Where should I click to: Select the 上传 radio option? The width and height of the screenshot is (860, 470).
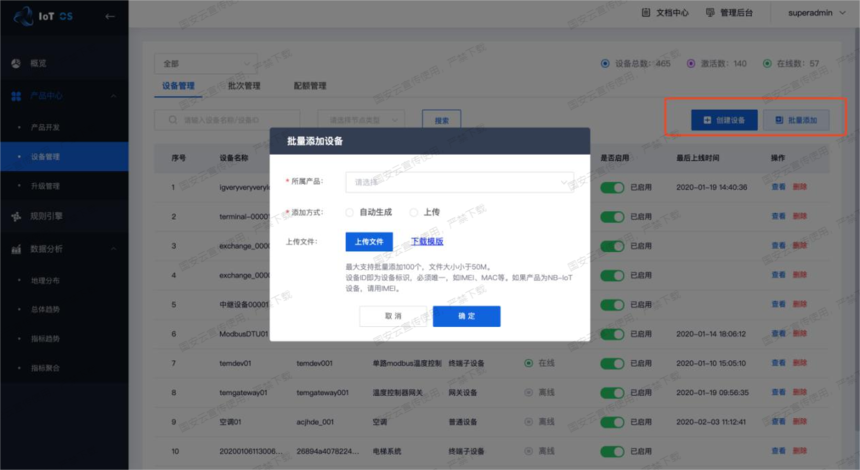click(x=414, y=212)
